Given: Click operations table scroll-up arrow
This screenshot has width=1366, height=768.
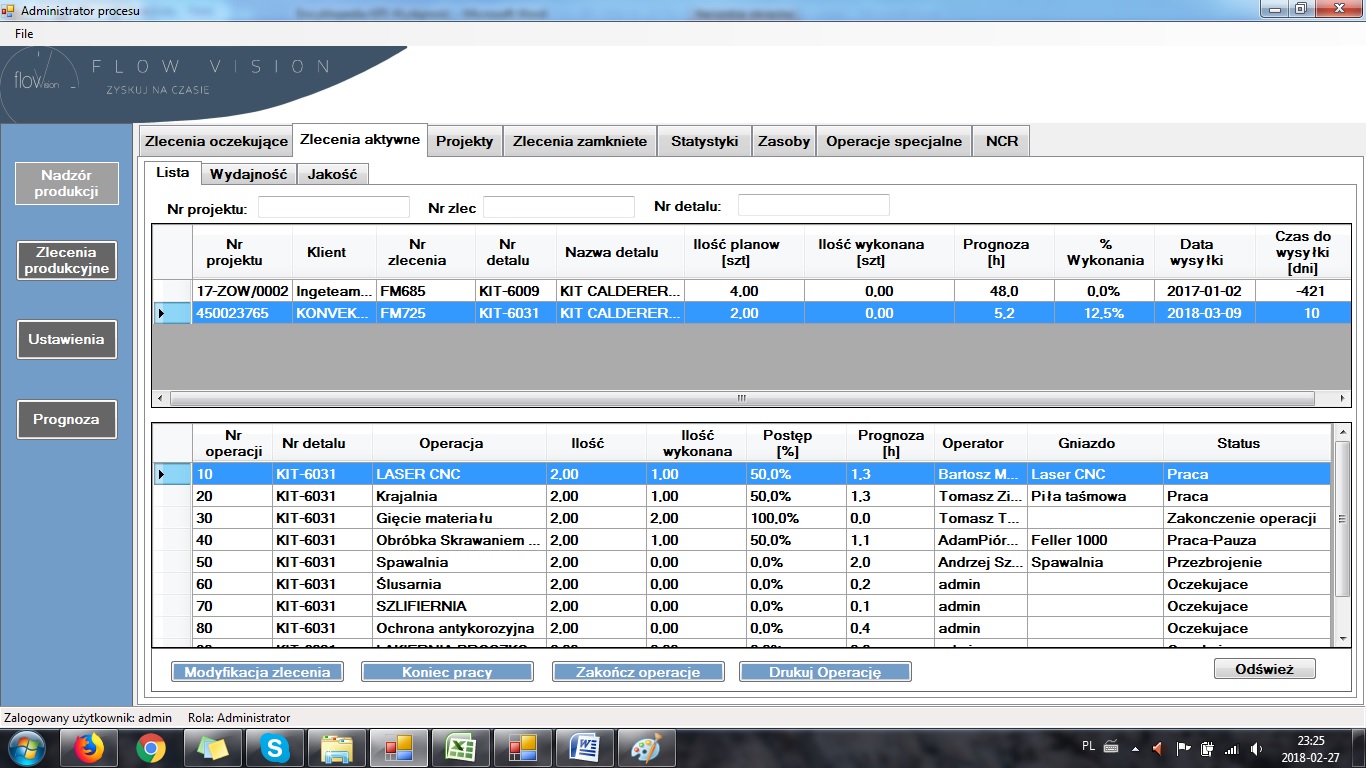Looking at the screenshot, I should [1342, 432].
